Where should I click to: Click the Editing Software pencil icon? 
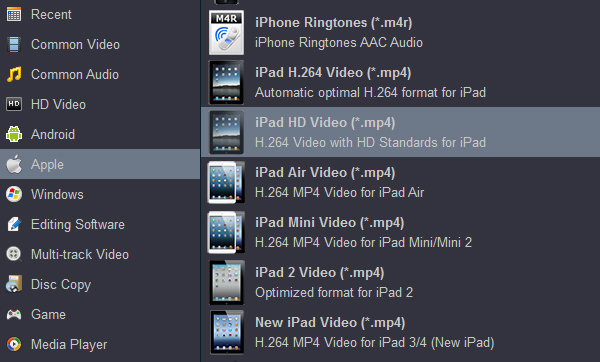coord(14,224)
